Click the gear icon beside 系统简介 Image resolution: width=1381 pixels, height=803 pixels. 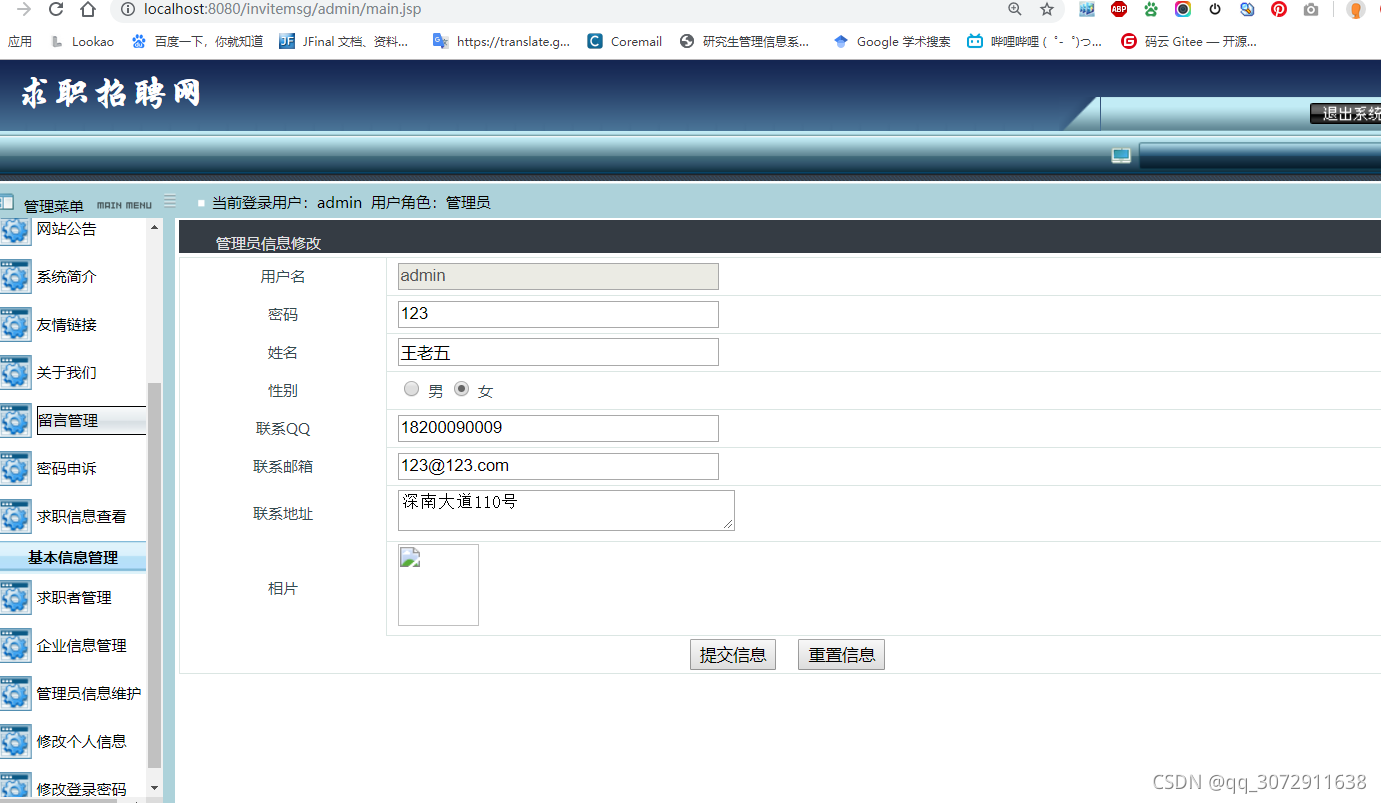[15, 277]
